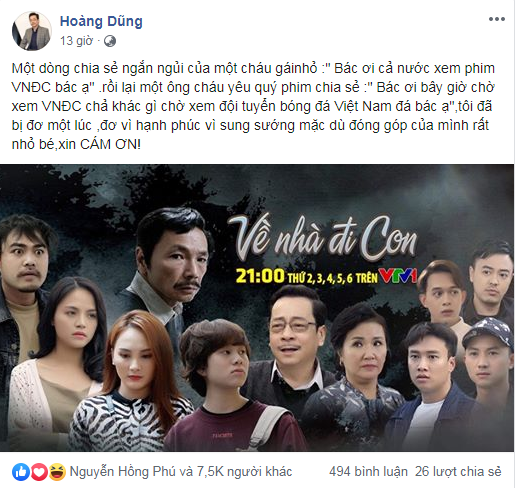The image size is (515, 488).
Task: Click the VTV1 logo in the poster
Action: 397,276
